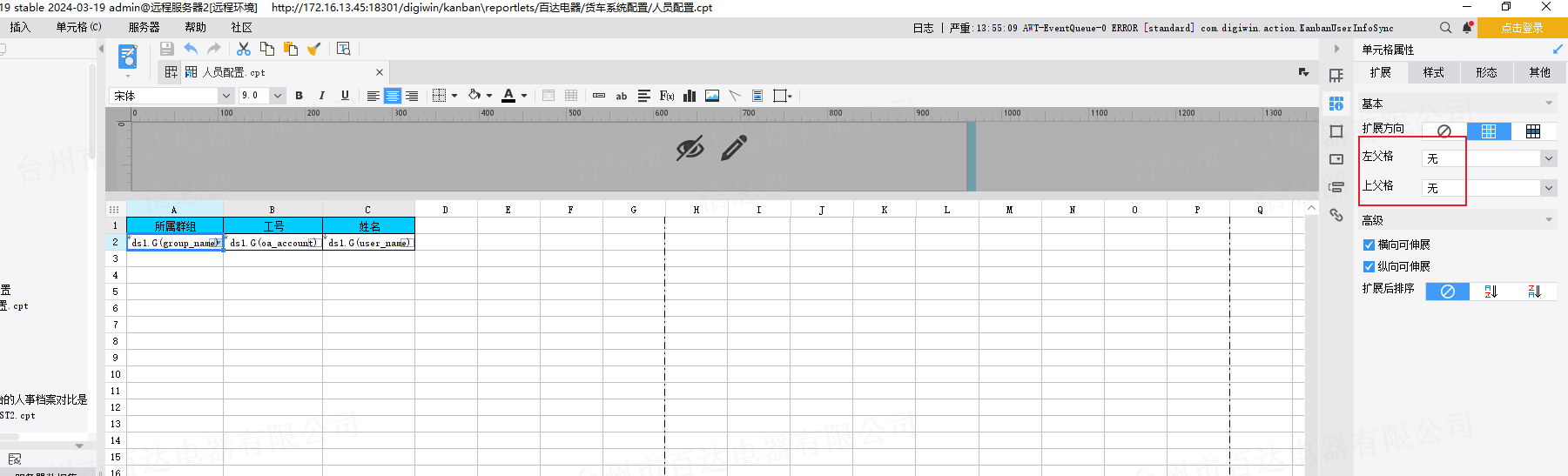Toggle bold formatting
The width and height of the screenshot is (1568, 476).
(299, 96)
